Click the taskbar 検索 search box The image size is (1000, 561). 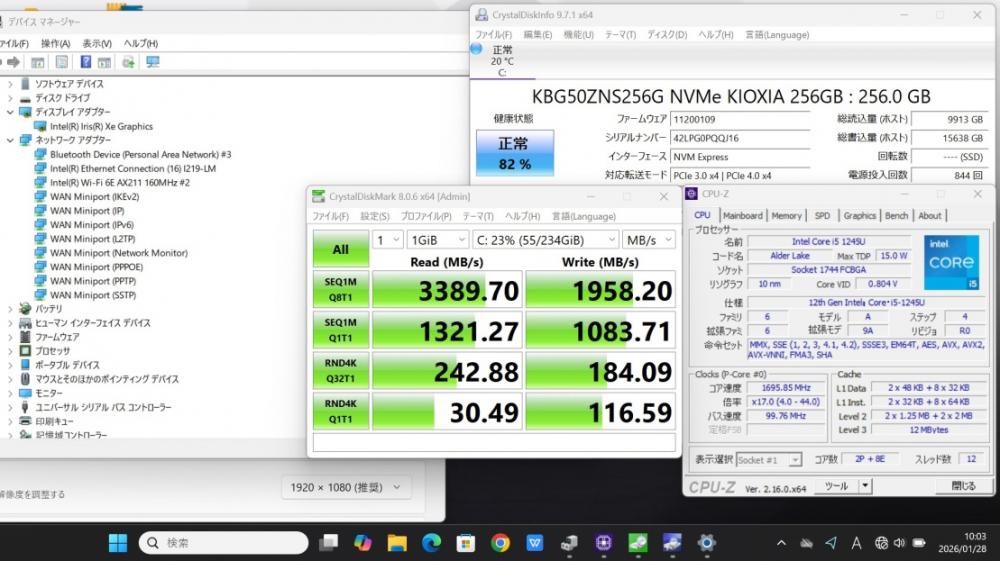coord(223,543)
